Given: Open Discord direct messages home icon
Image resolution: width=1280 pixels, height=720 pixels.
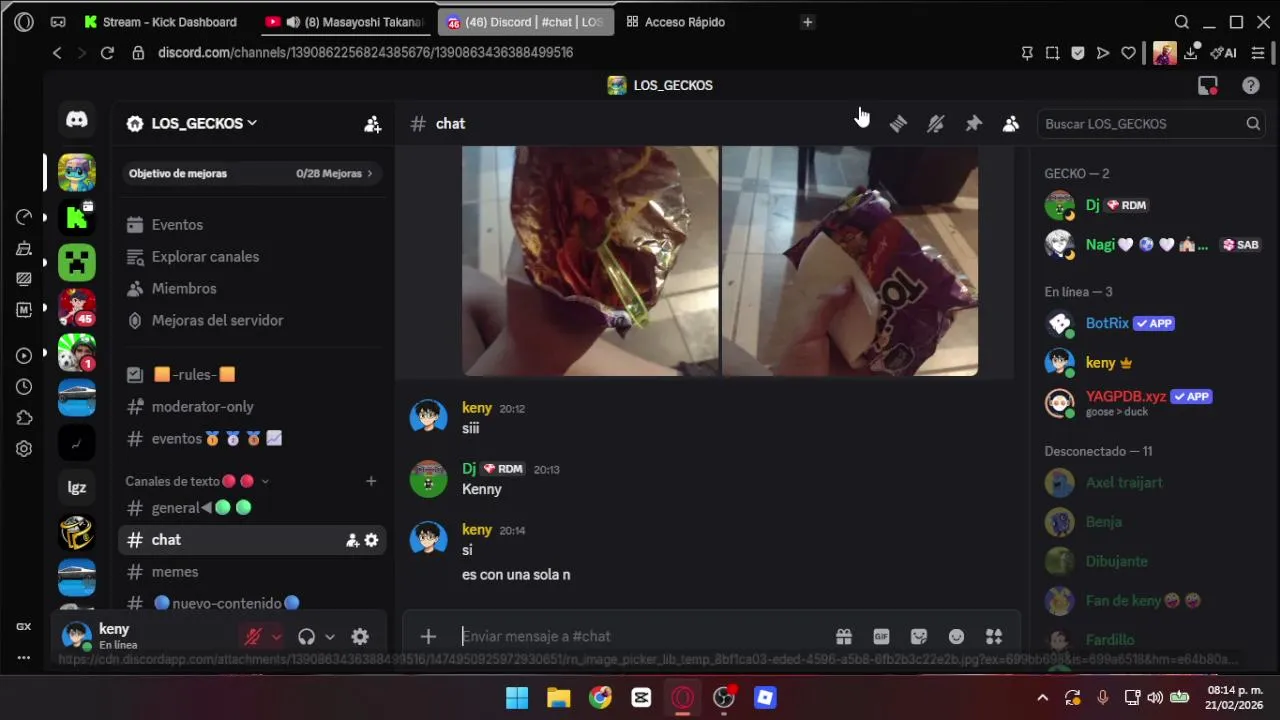Looking at the screenshot, I should coord(77,120).
